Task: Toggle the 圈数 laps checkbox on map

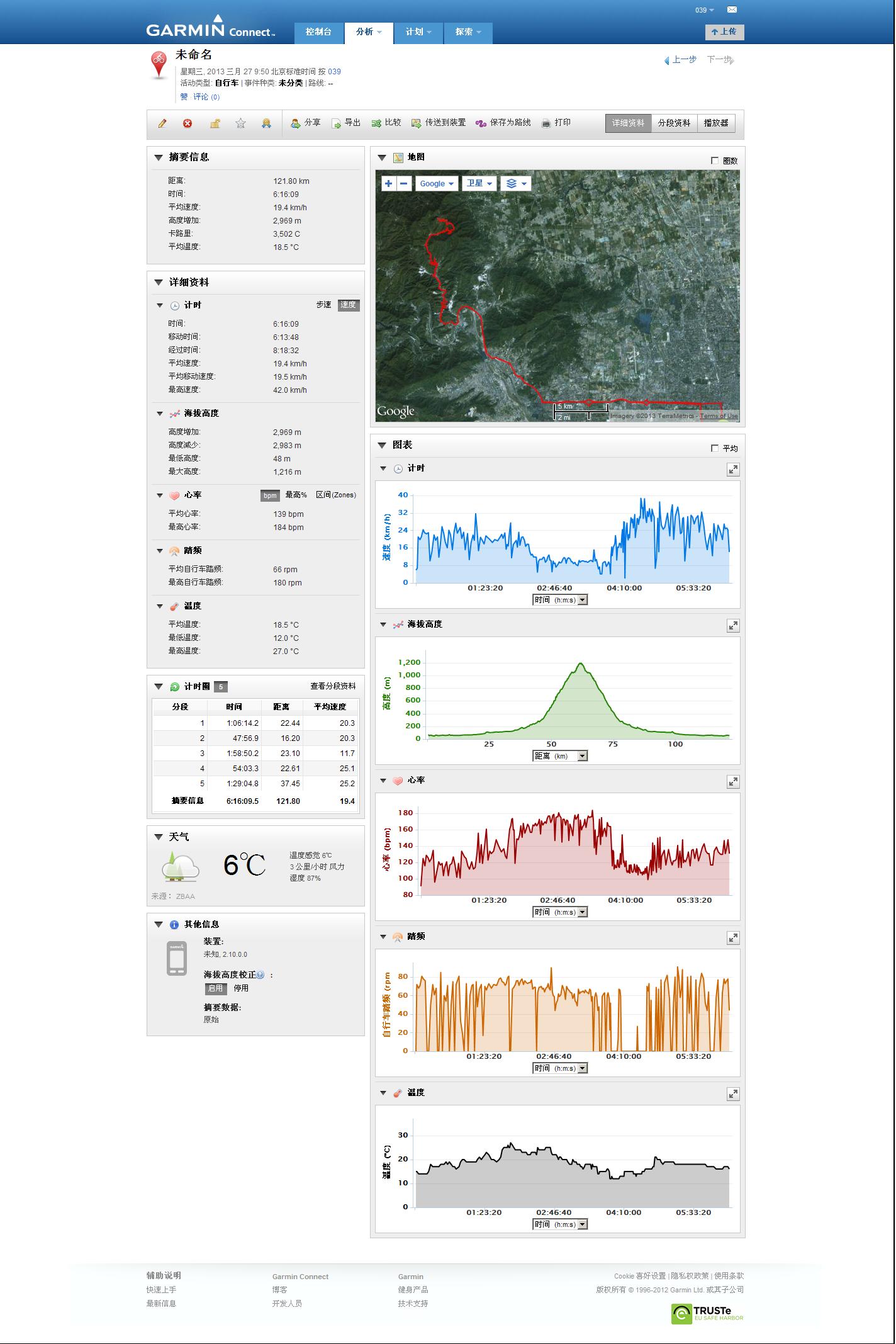Action: coord(715,161)
